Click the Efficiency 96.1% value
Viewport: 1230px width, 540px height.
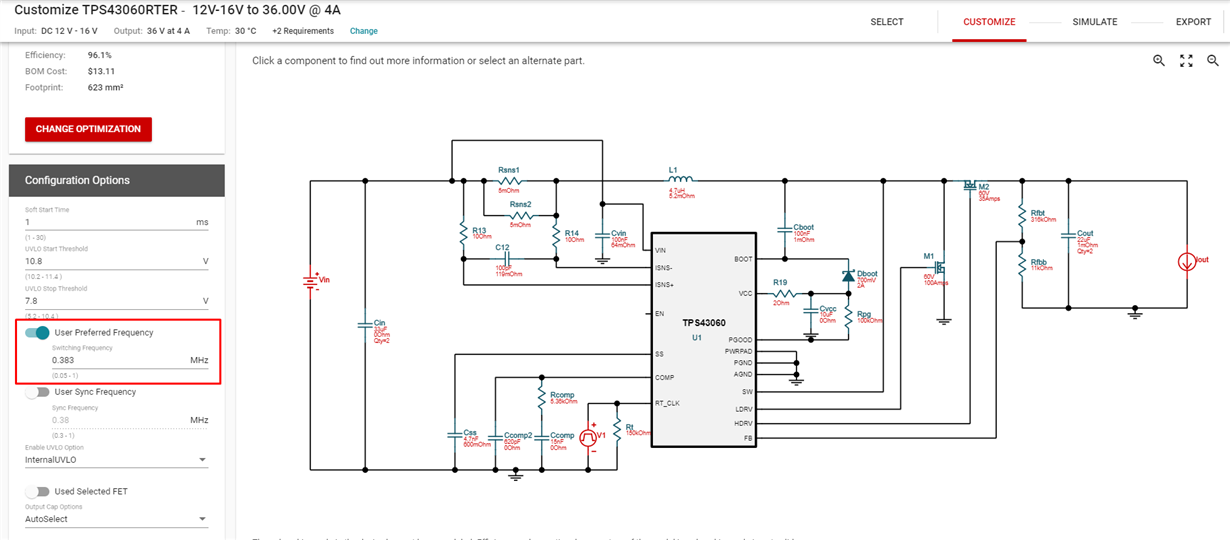(100, 55)
